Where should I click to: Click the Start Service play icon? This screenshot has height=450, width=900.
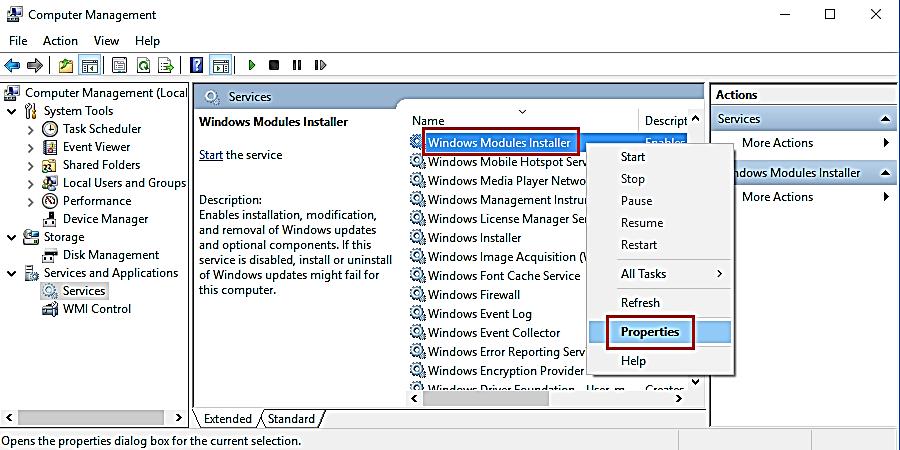coord(252,65)
